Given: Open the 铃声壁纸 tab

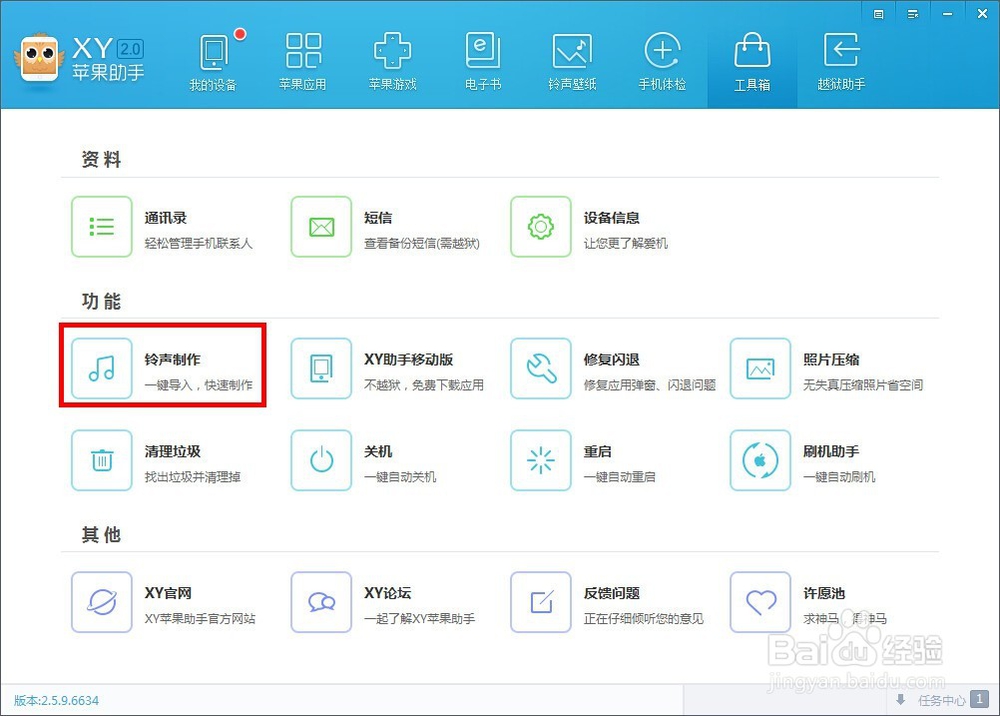Looking at the screenshot, I should pyautogui.click(x=572, y=62).
